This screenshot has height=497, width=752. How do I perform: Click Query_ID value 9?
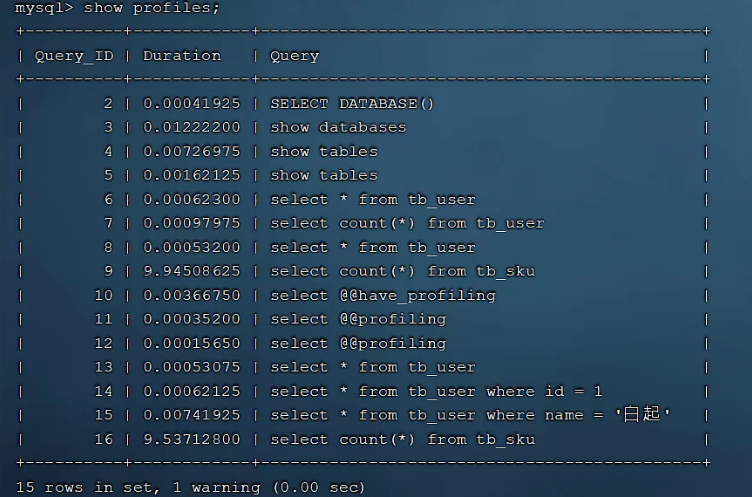(108, 272)
